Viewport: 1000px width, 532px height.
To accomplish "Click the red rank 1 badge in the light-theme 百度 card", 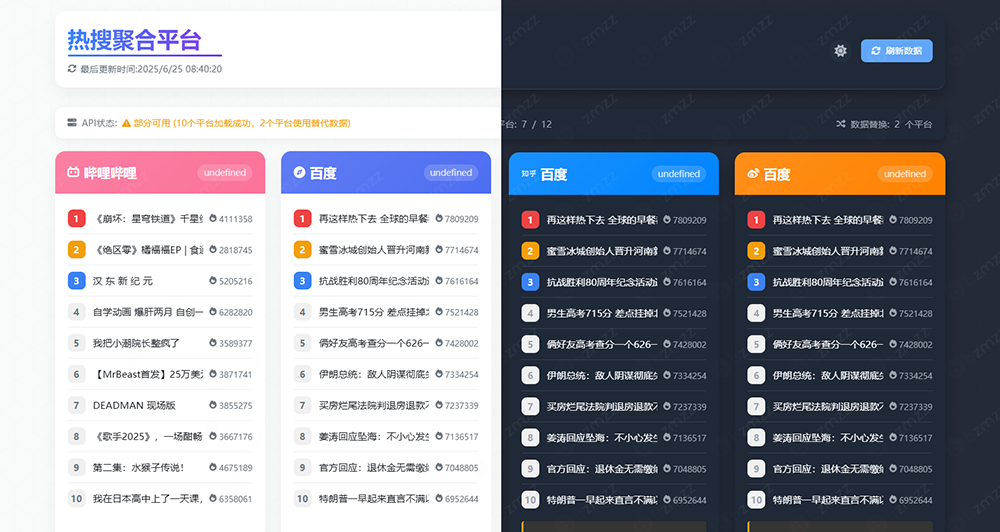I will click(x=302, y=219).
